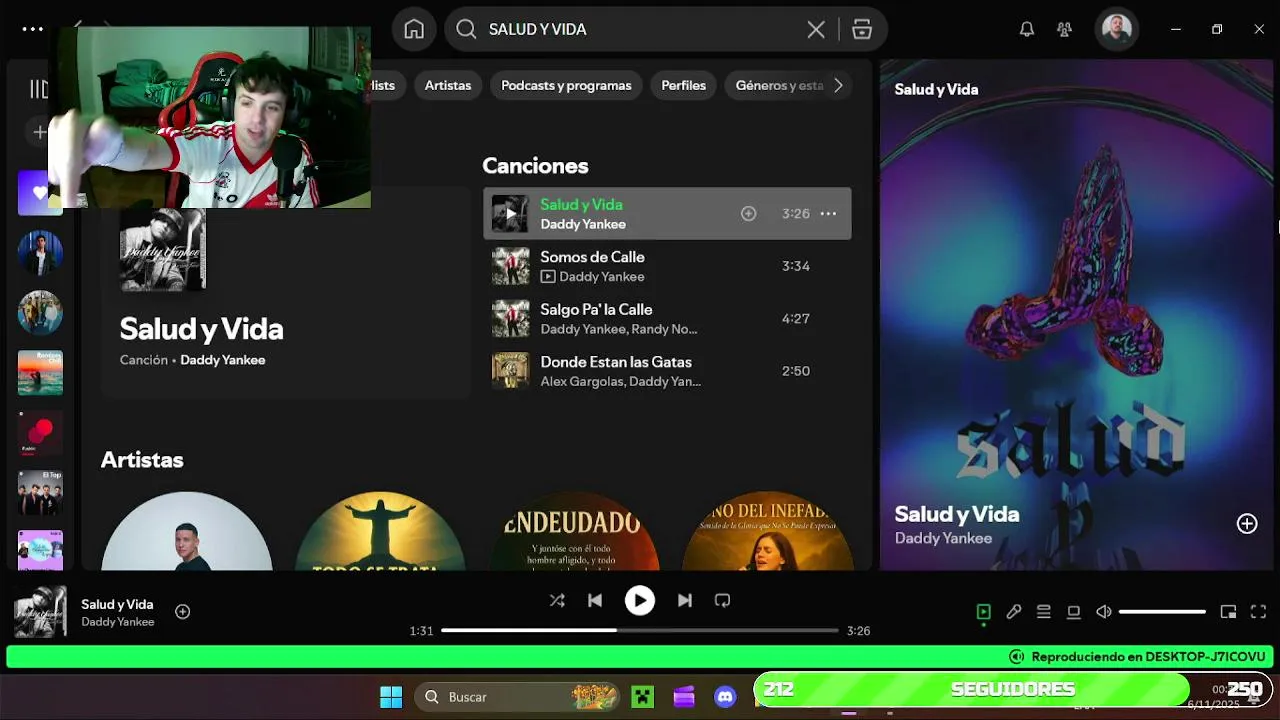Image resolution: width=1280 pixels, height=720 pixels.
Task: Open the connect to a device icon
Action: pos(1073,611)
